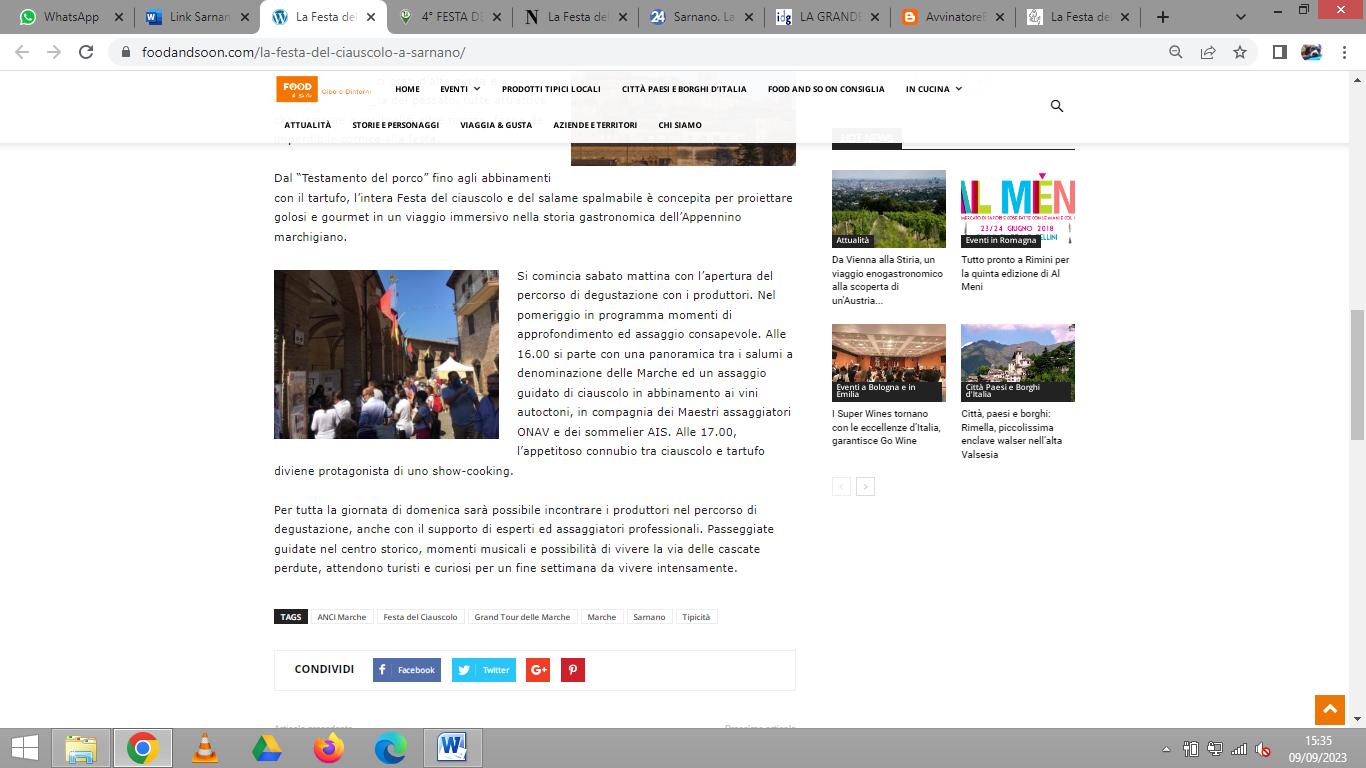The height and width of the screenshot is (768, 1366).
Task: Click the page vertical scrollbar thumb
Action: pyautogui.click(x=1357, y=375)
